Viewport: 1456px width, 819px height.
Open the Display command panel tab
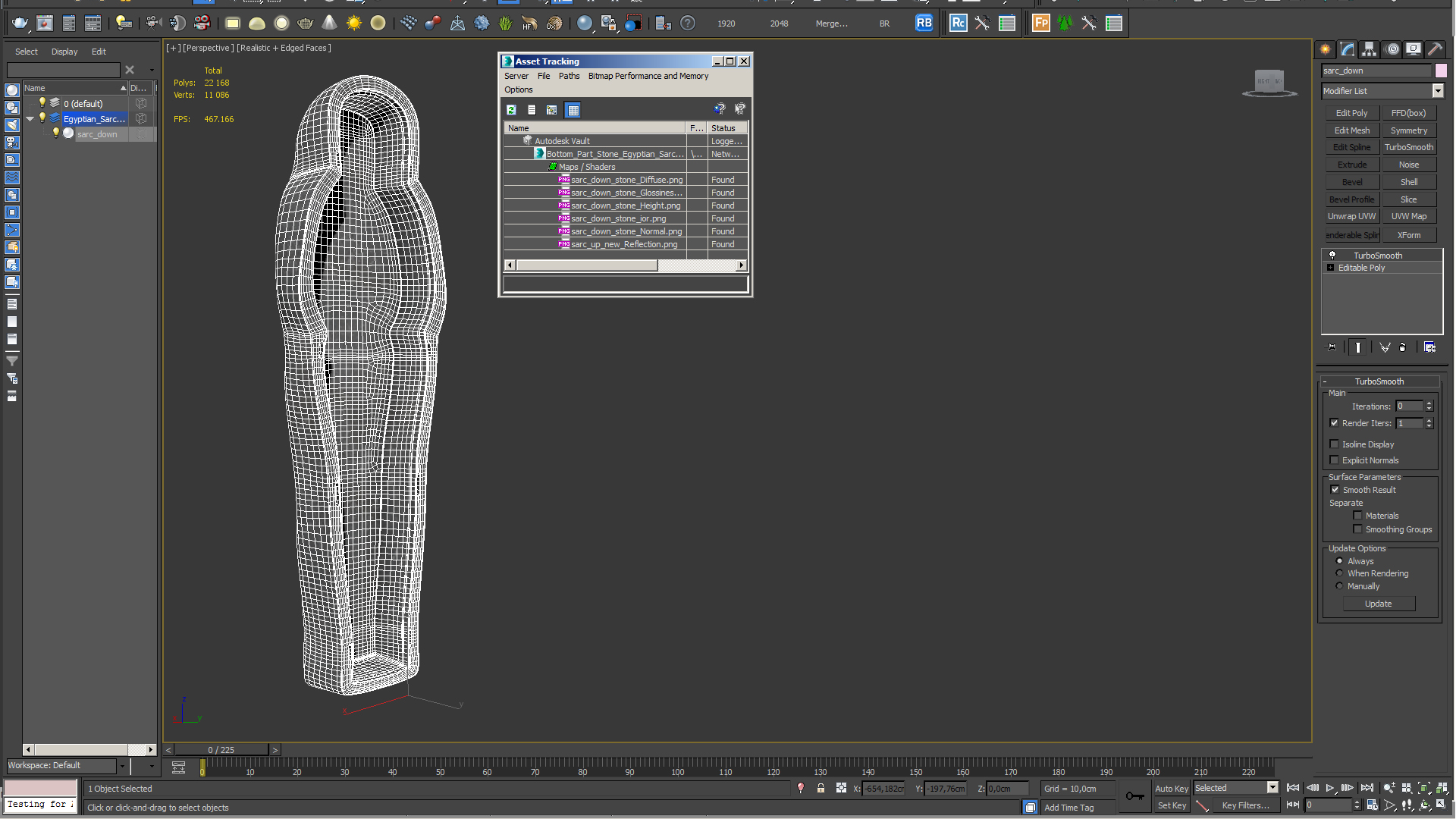1414,49
